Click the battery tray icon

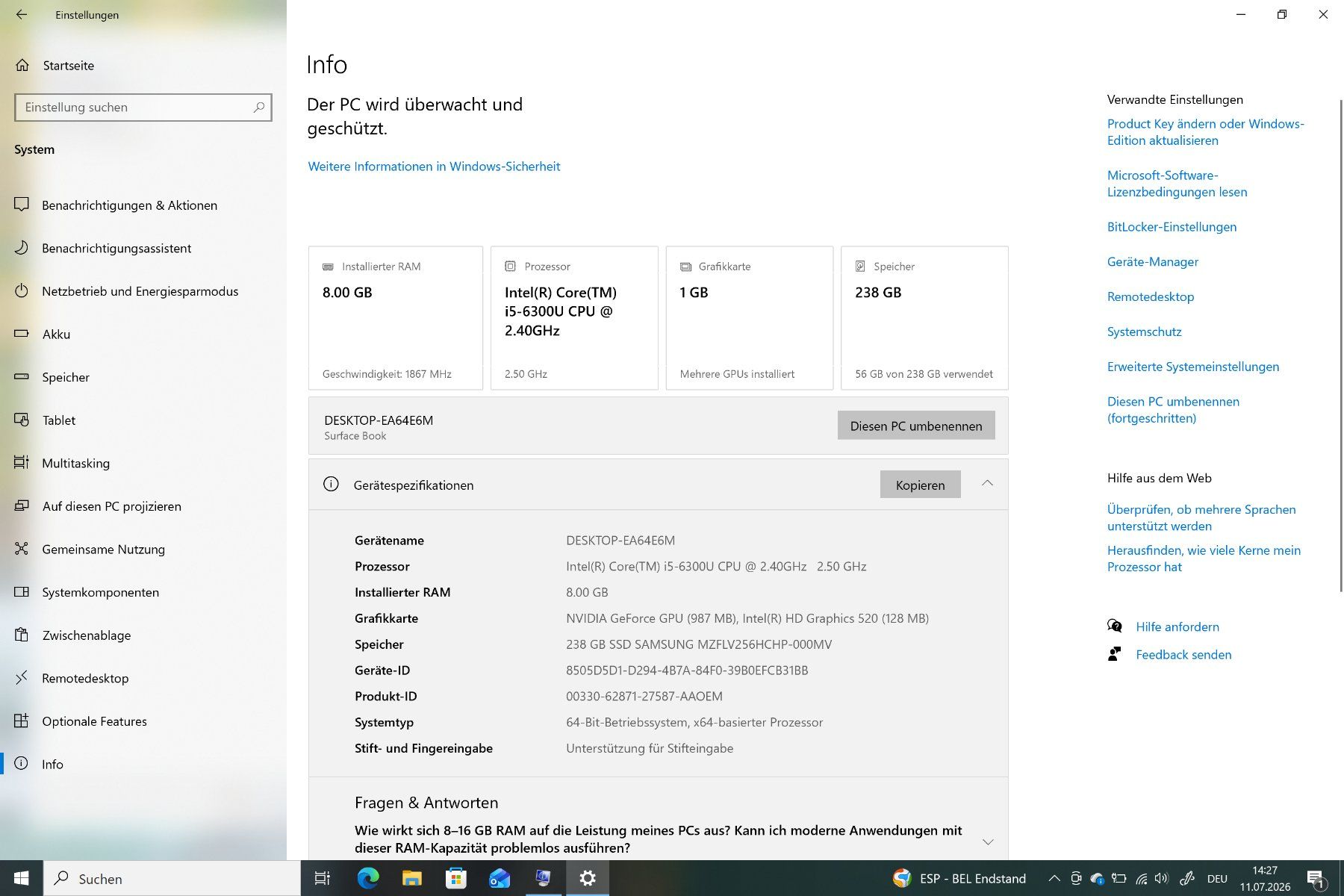coord(1119,878)
